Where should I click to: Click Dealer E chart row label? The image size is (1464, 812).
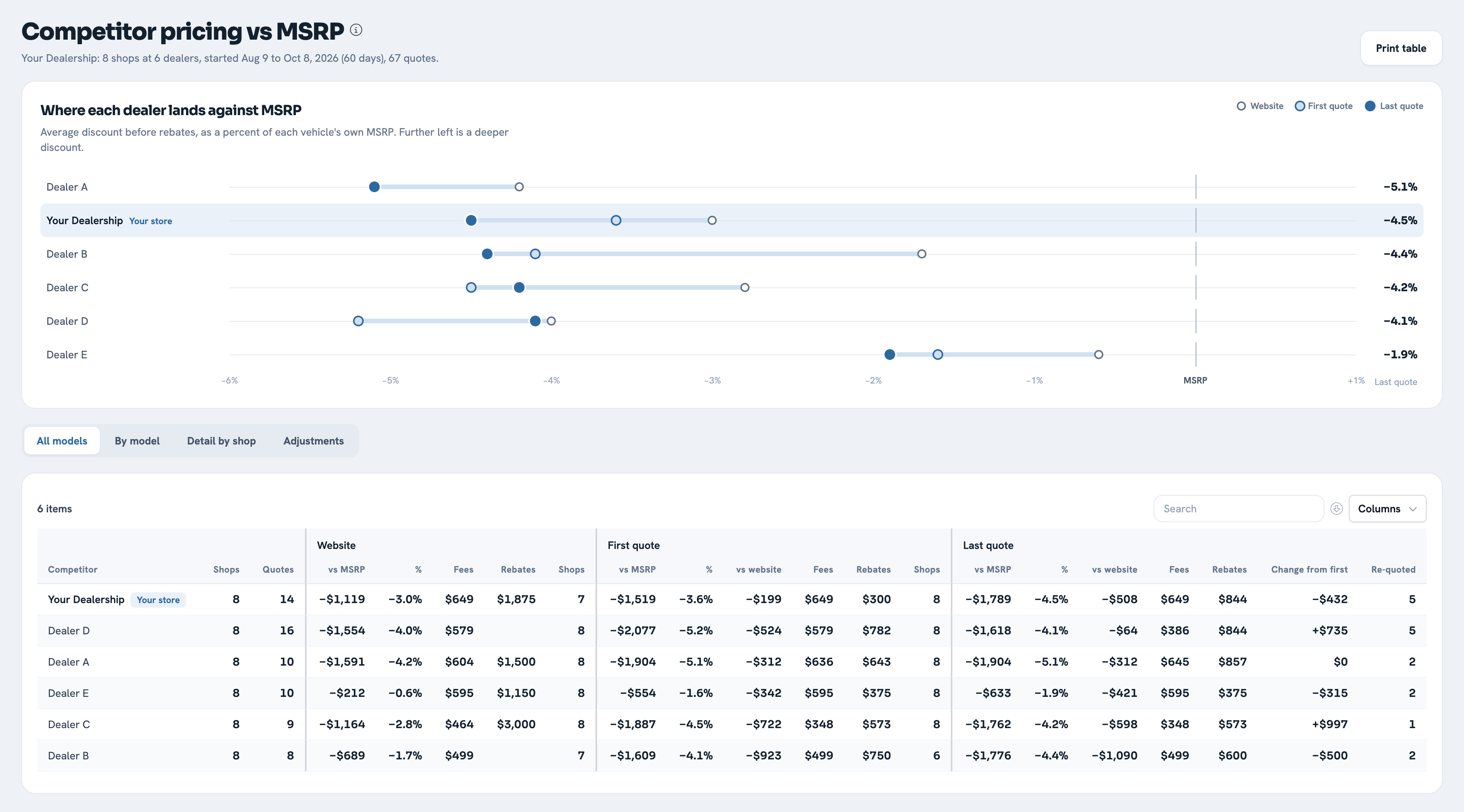[67, 355]
